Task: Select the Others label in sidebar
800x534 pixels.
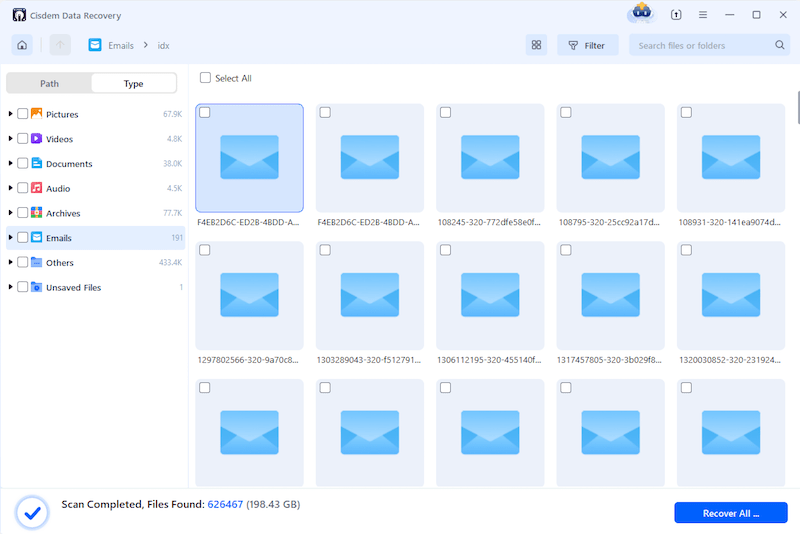Action: (x=60, y=263)
